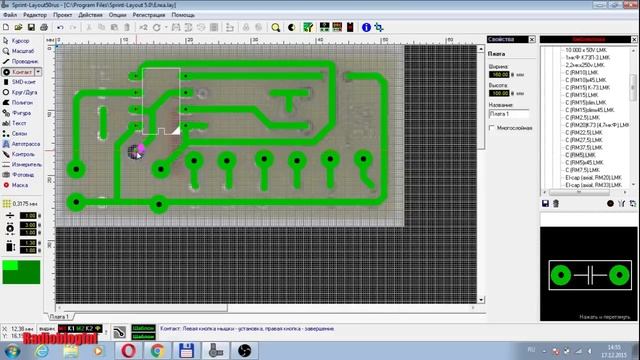640x360 pixels.
Task: Click the green checkmark icon in toolbar
Action: tap(308, 27)
